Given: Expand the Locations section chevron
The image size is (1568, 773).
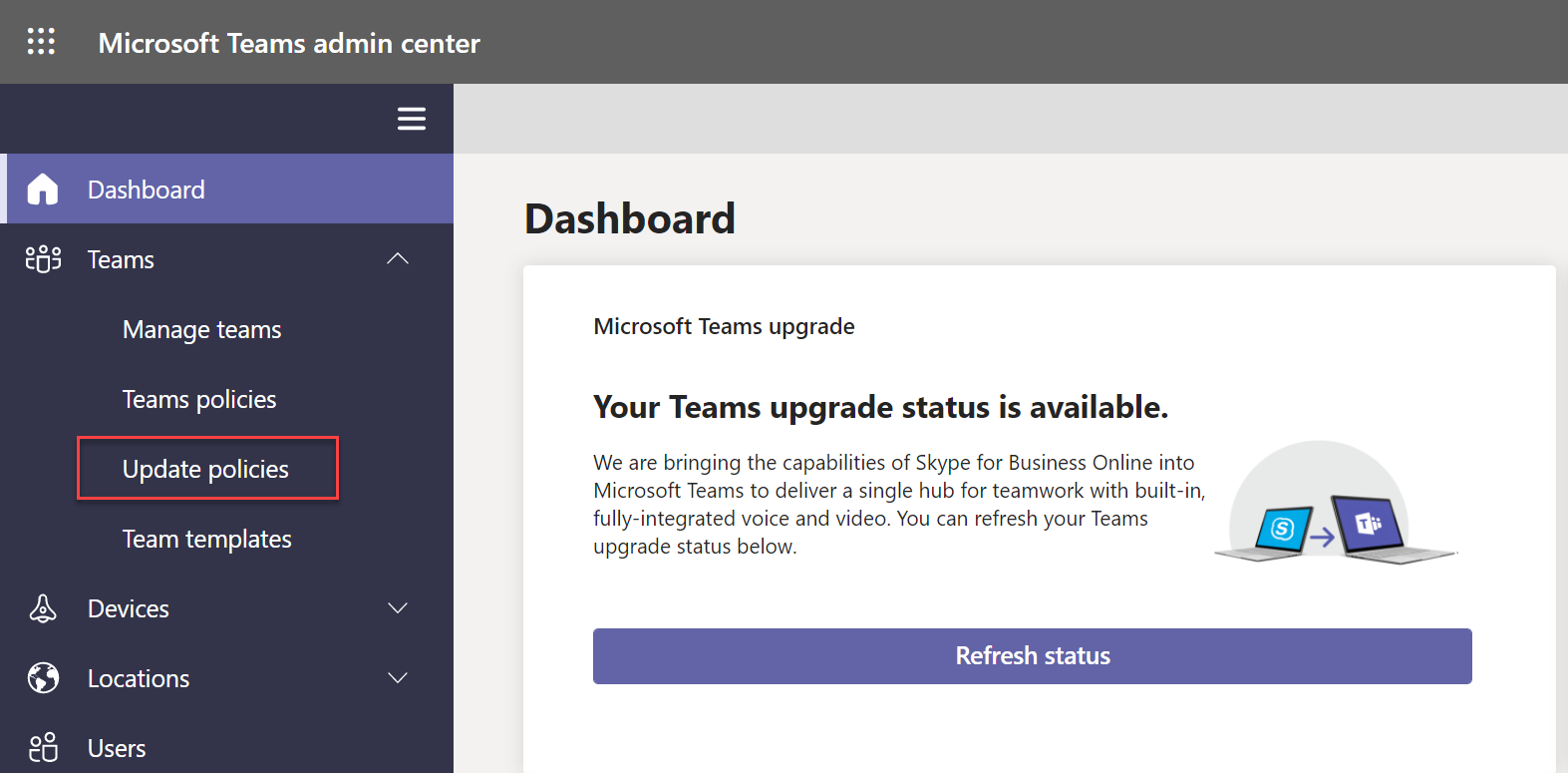Looking at the screenshot, I should (x=398, y=678).
